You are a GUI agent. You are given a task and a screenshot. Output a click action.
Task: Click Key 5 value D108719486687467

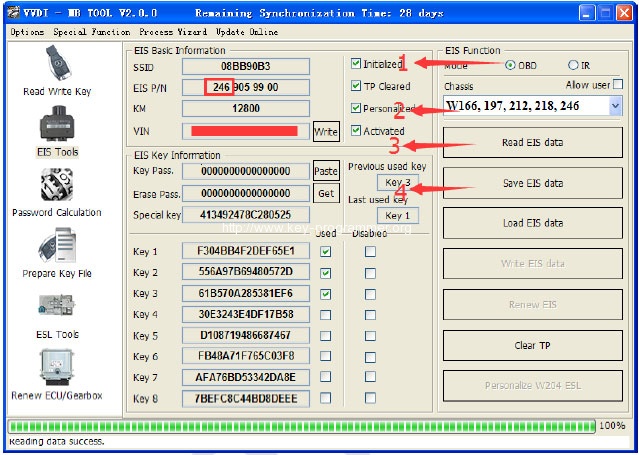pos(246,336)
